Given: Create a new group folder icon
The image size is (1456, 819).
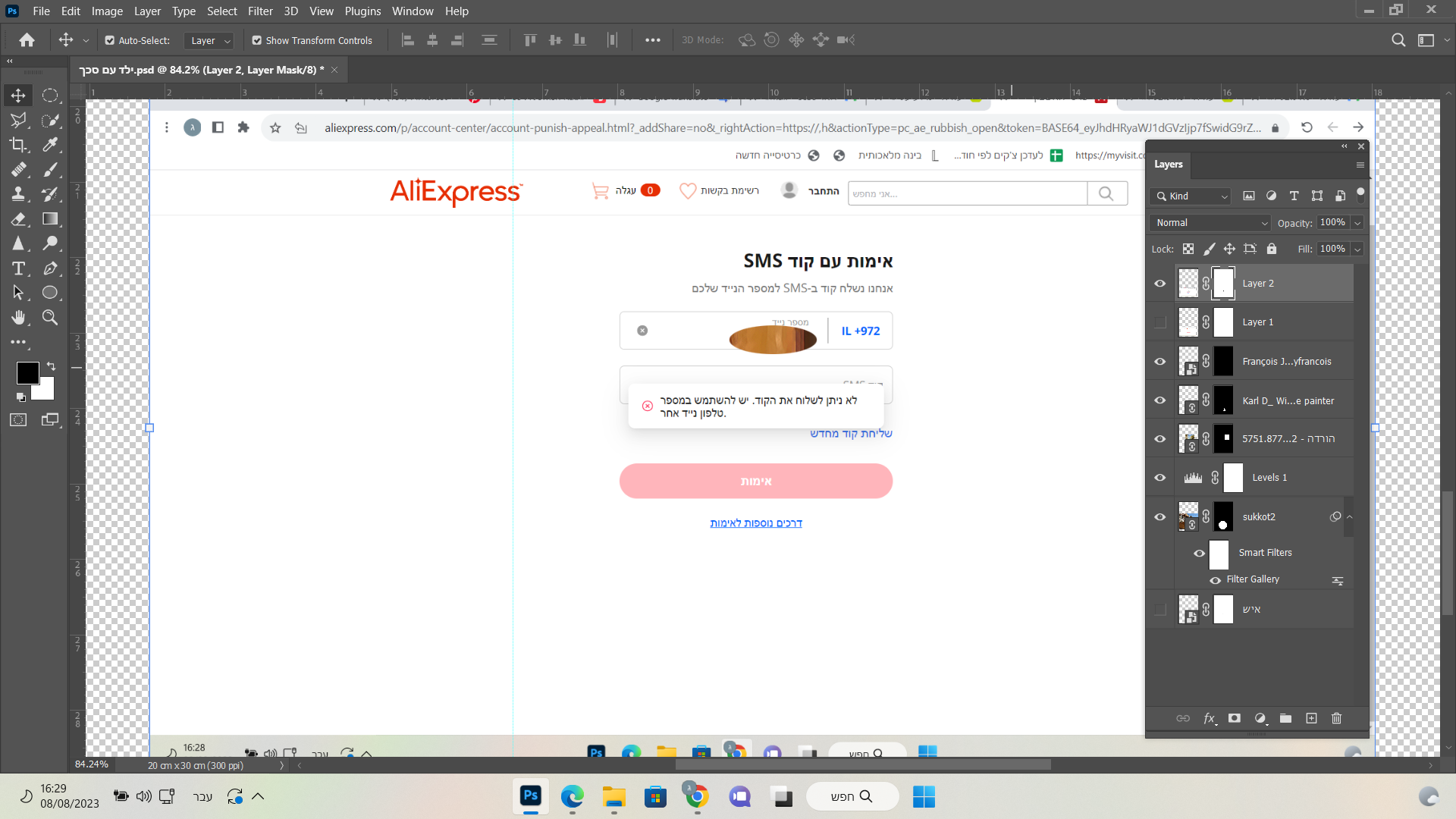Looking at the screenshot, I should click(x=1285, y=718).
